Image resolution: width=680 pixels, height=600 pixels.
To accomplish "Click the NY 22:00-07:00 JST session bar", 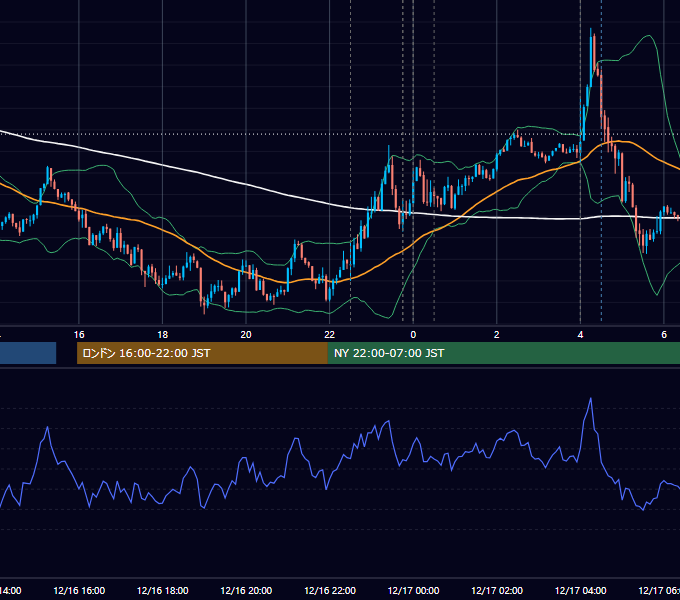I will pos(503,353).
